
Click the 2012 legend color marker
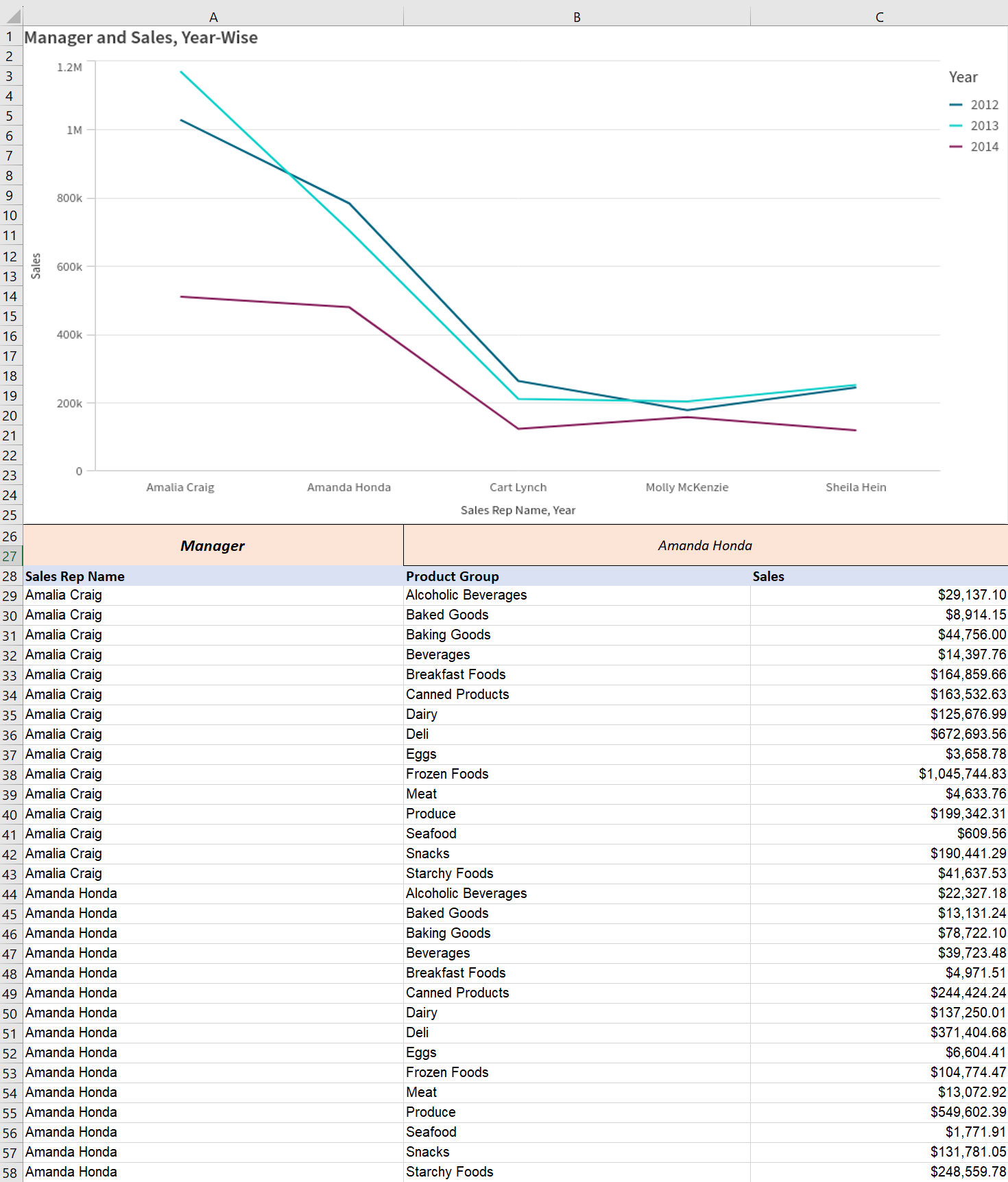coord(956,105)
